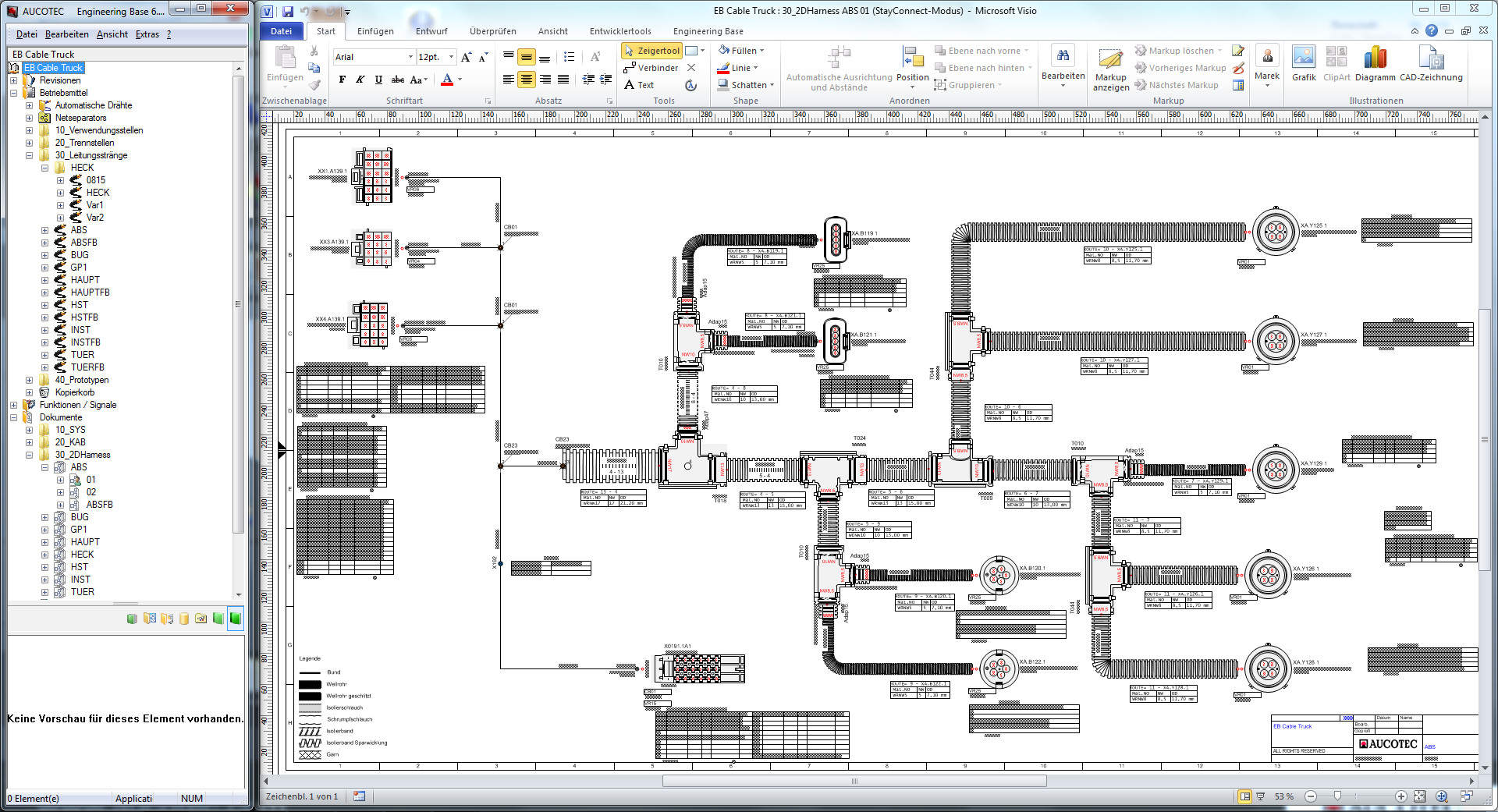Click the yellow database cylinder icon
1498x812 pixels.
point(184,619)
